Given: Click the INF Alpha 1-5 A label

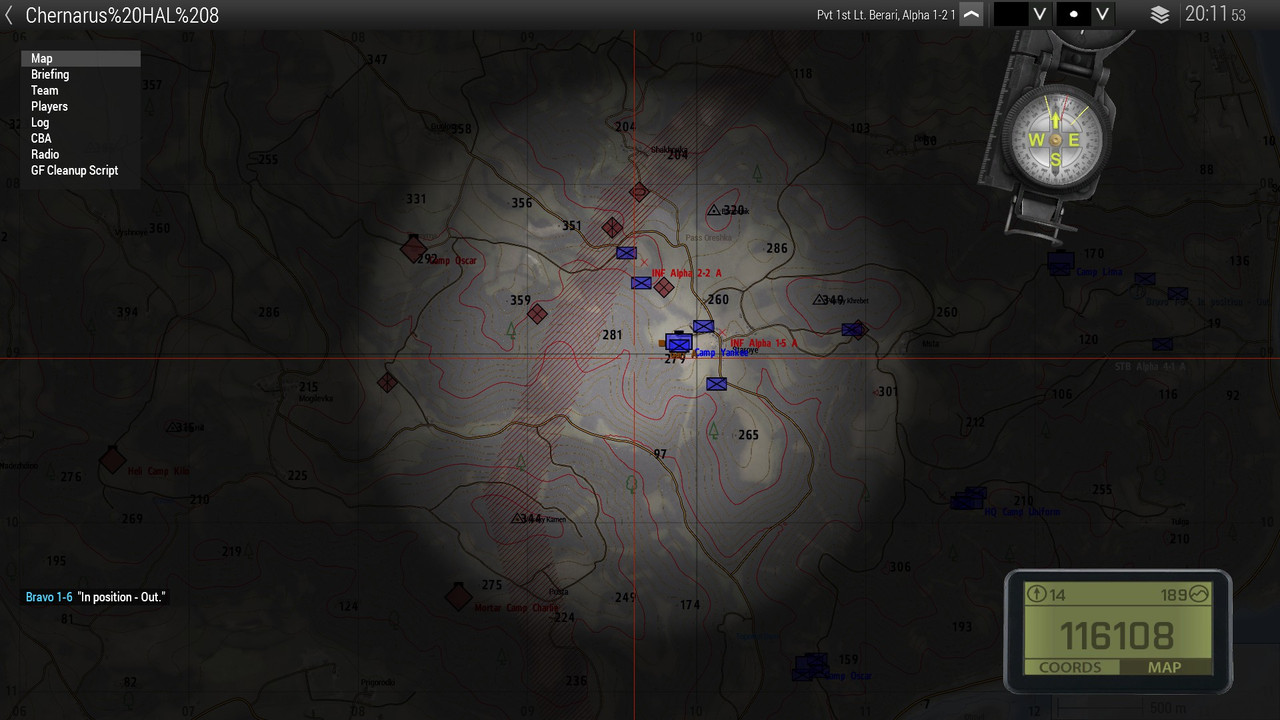Looking at the screenshot, I should click(764, 343).
